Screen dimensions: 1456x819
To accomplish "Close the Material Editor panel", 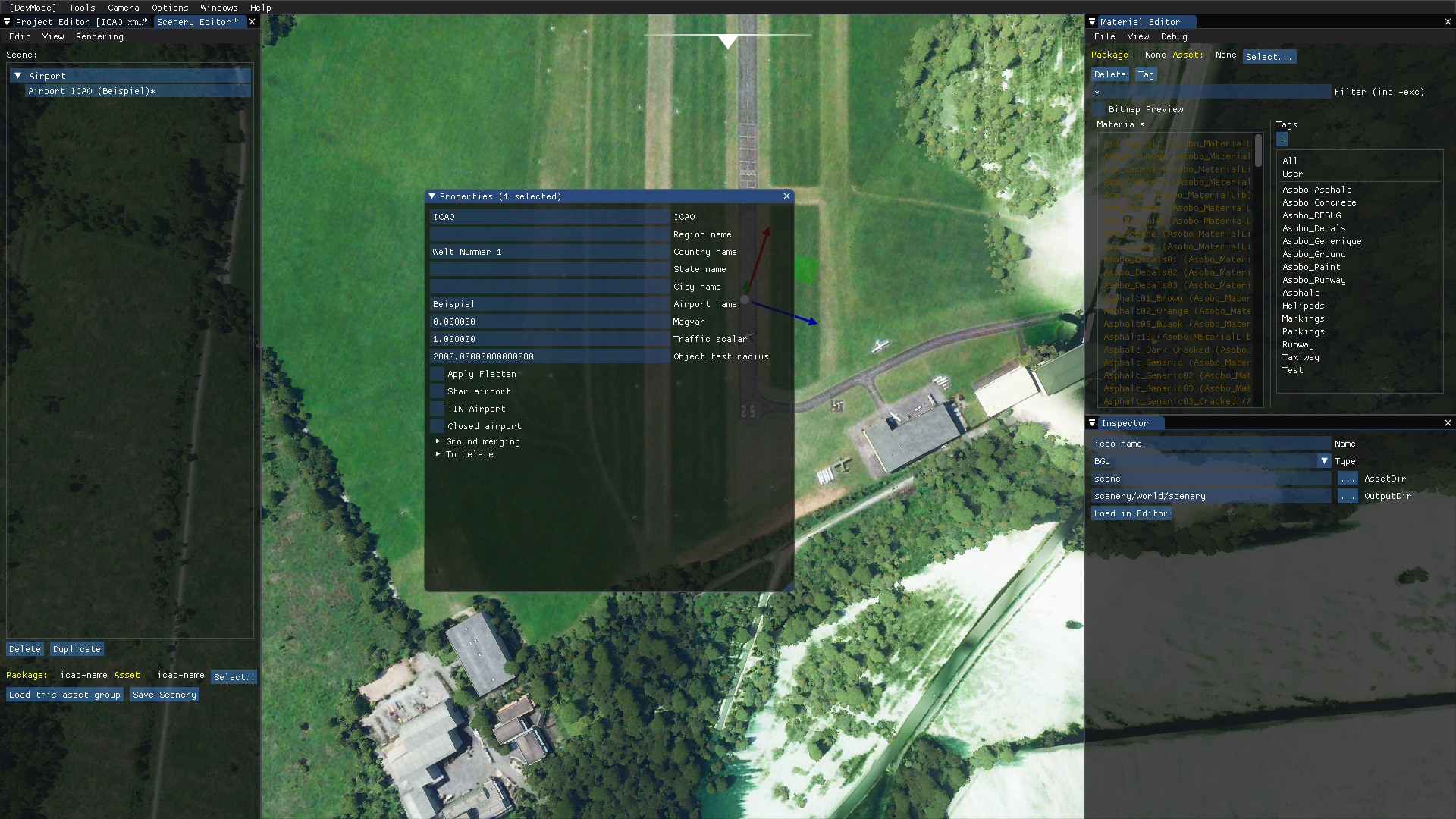I will tap(1448, 22).
